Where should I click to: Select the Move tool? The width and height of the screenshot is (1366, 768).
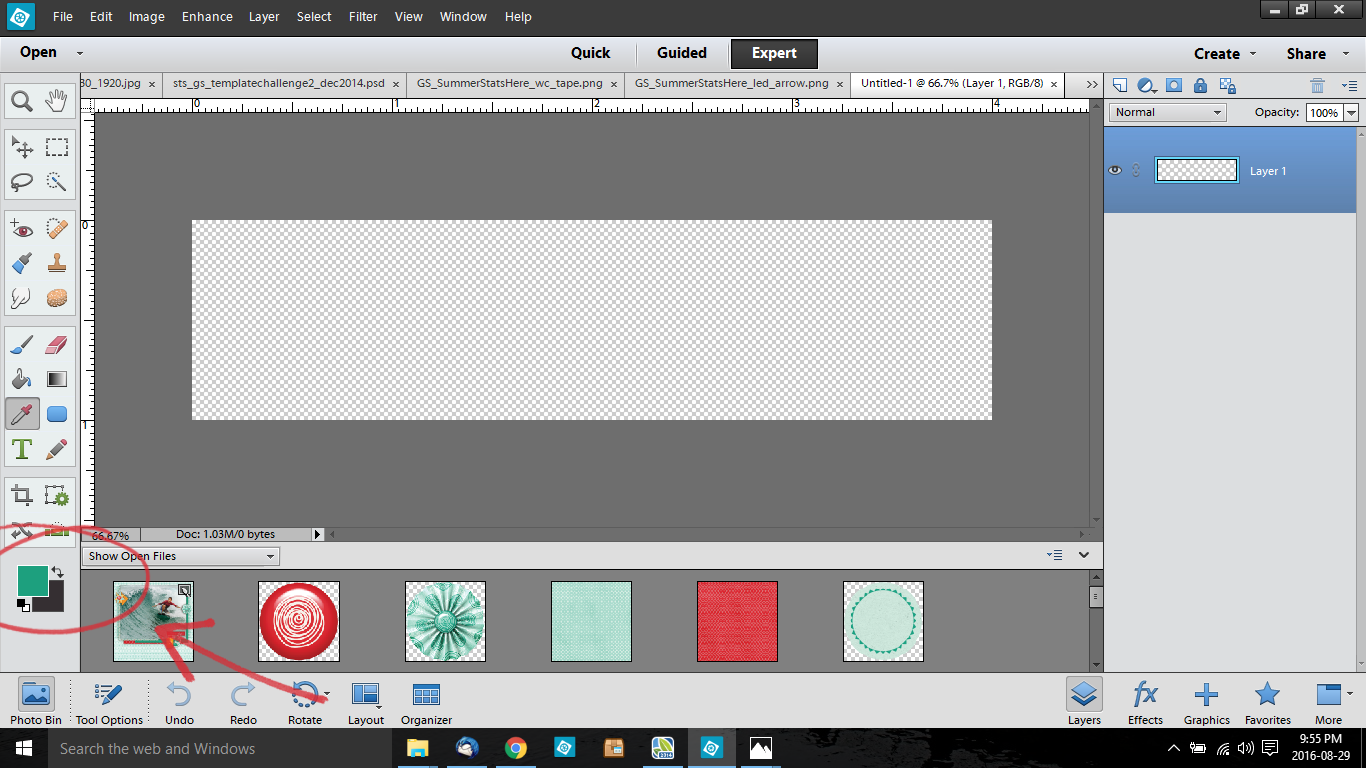click(22, 146)
